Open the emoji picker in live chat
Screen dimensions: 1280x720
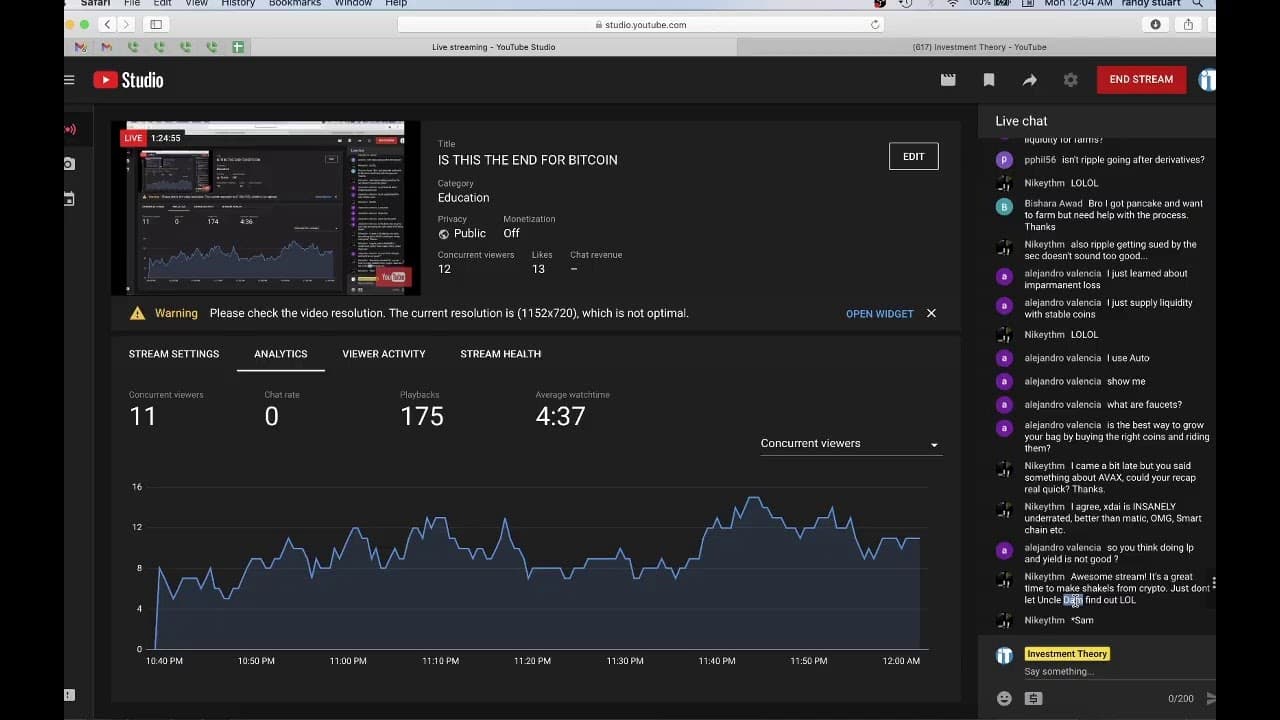tap(1004, 698)
